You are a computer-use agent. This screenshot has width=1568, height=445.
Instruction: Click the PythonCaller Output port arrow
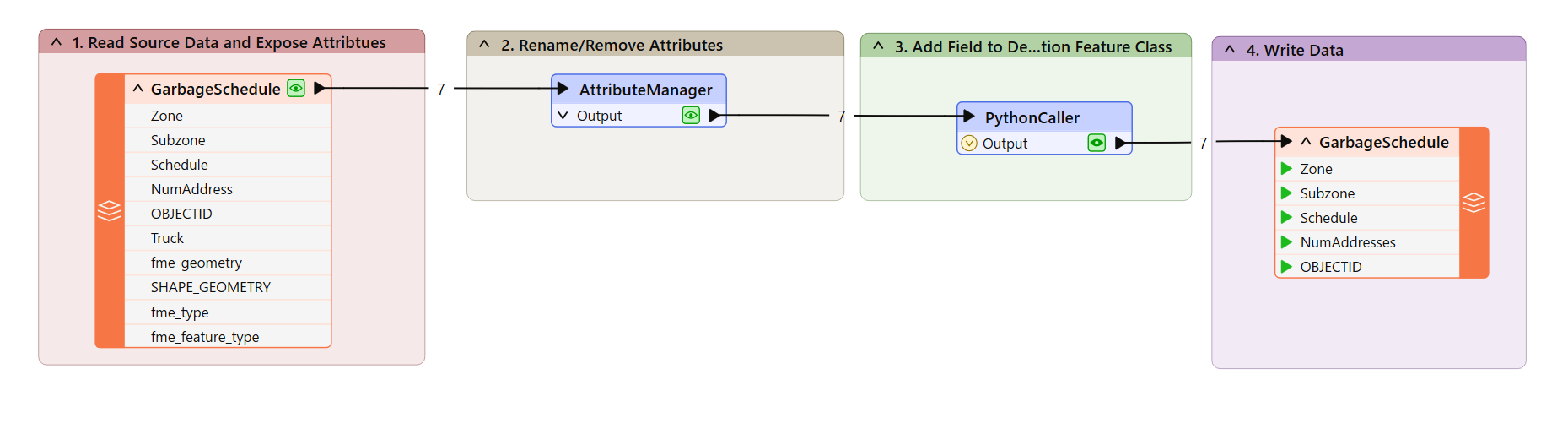[x=1121, y=144]
